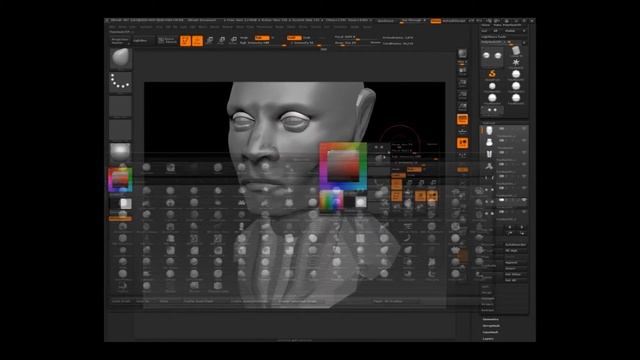Toggle the orange Persp perspective button
The image size is (640, 360).
[462, 119]
